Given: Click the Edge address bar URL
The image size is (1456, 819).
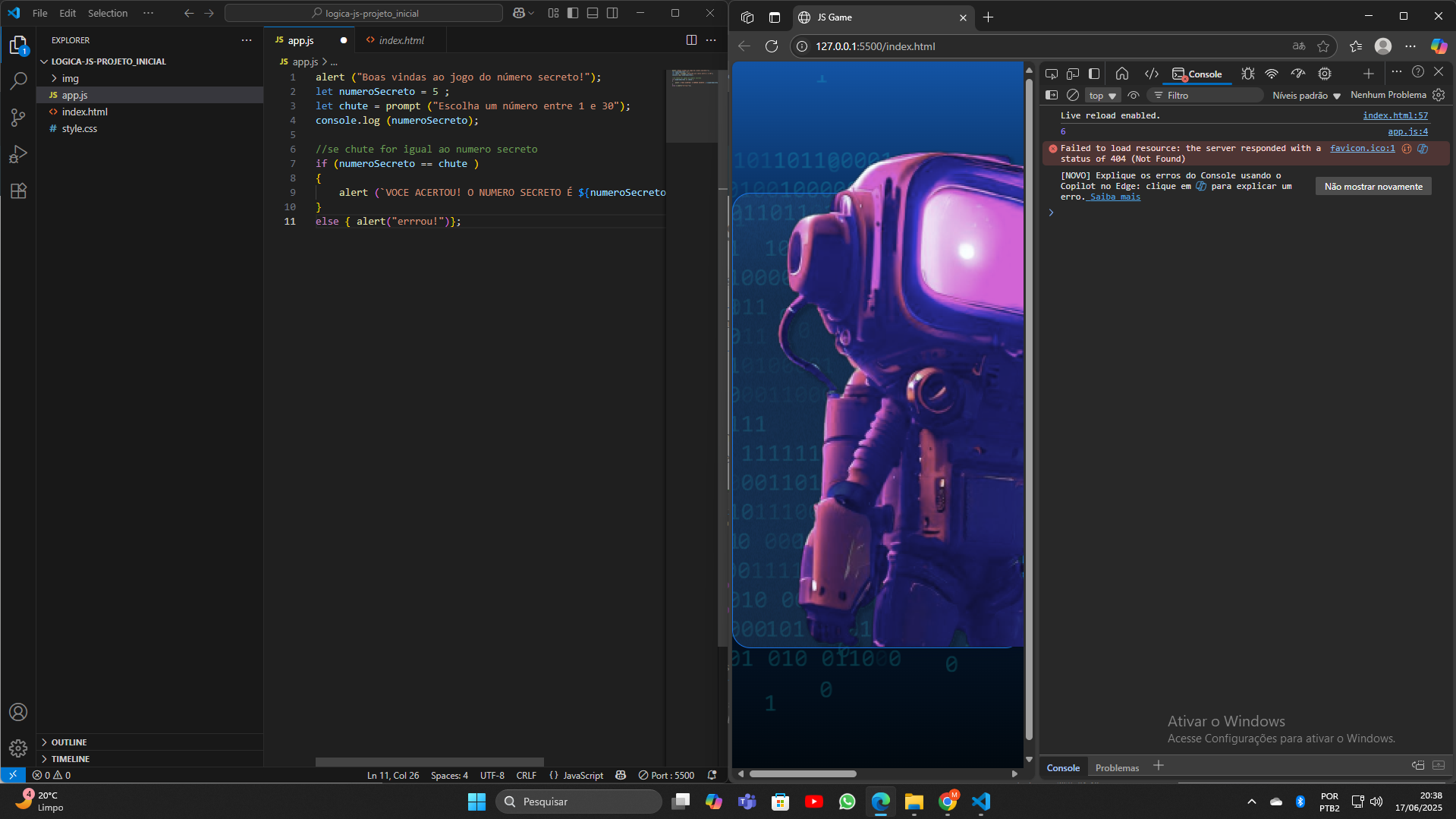Looking at the screenshot, I should click(875, 46).
